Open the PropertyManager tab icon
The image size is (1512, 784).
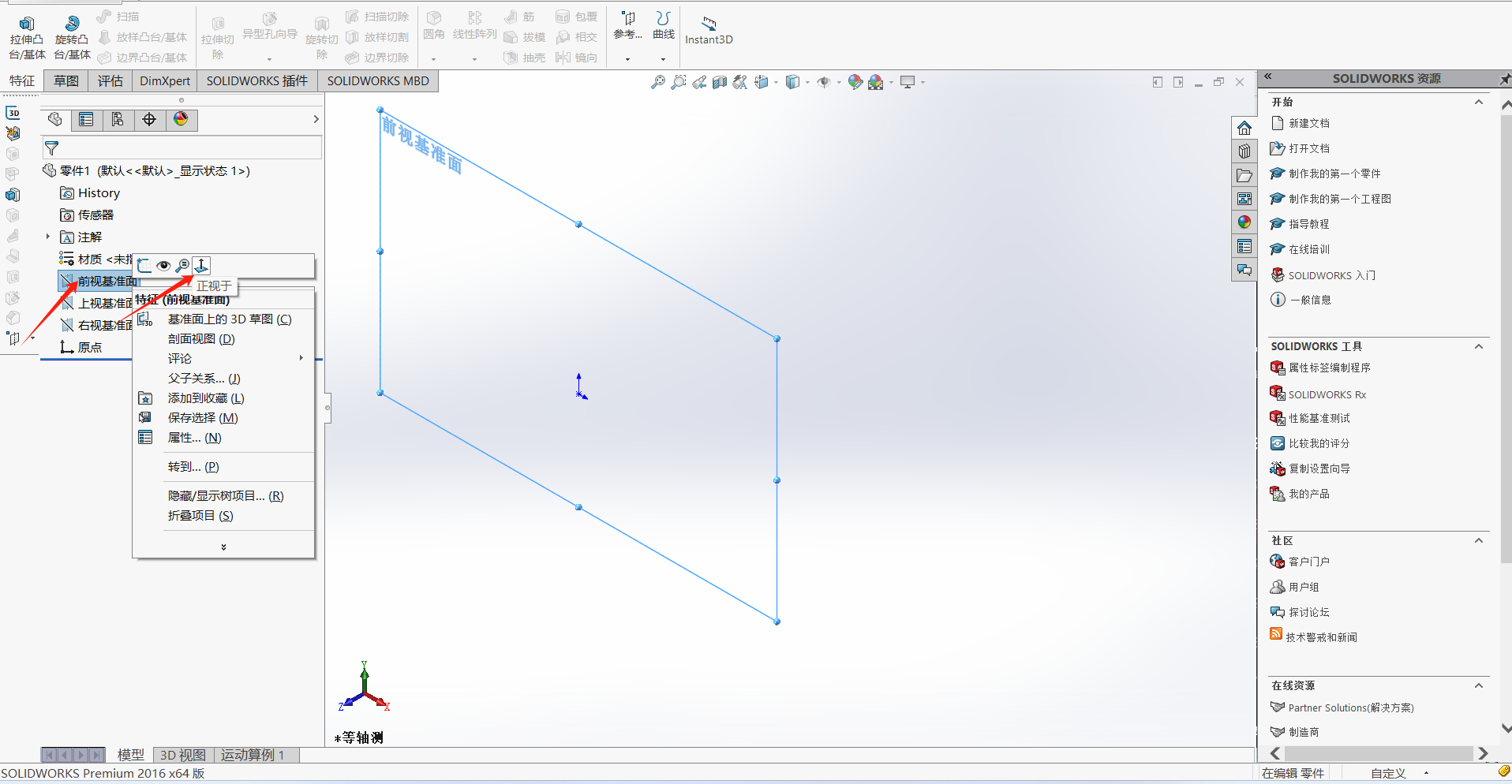coord(86,119)
